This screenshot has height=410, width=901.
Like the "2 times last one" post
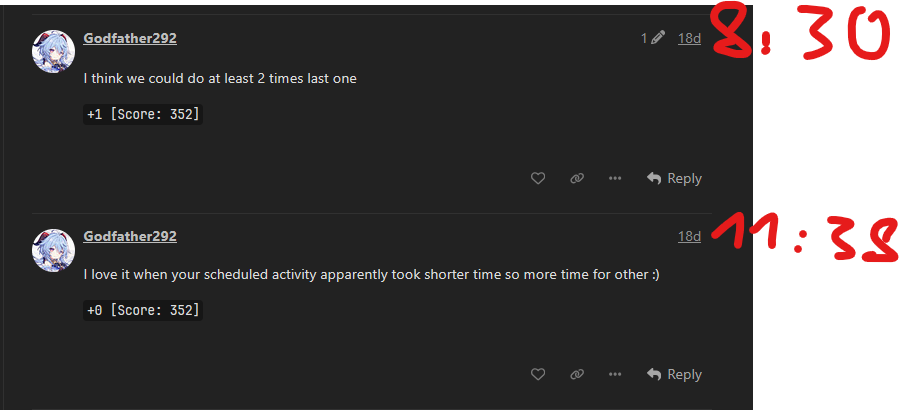pyautogui.click(x=538, y=178)
